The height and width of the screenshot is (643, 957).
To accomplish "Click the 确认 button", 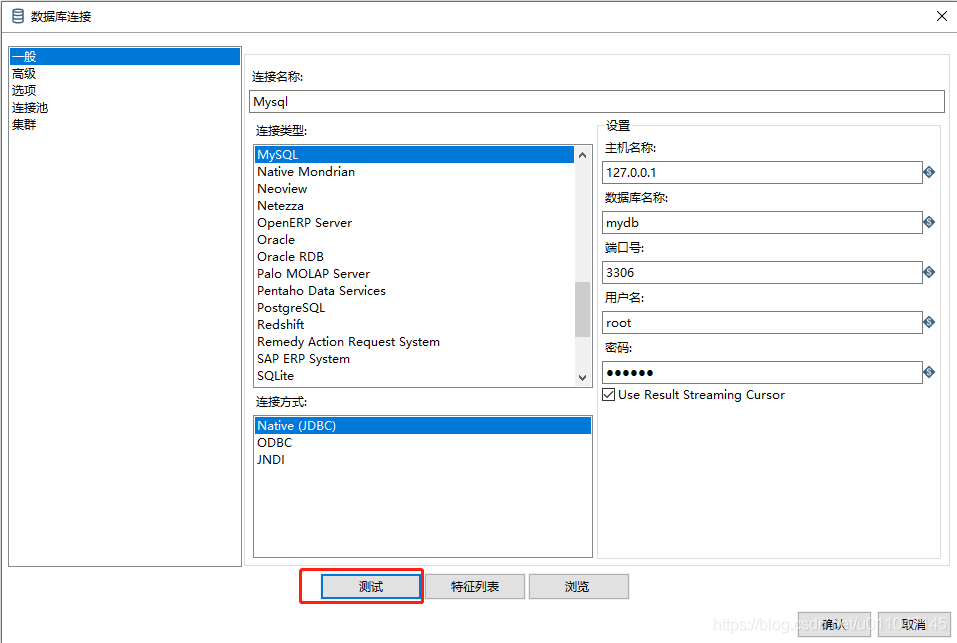I will coord(834,624).
